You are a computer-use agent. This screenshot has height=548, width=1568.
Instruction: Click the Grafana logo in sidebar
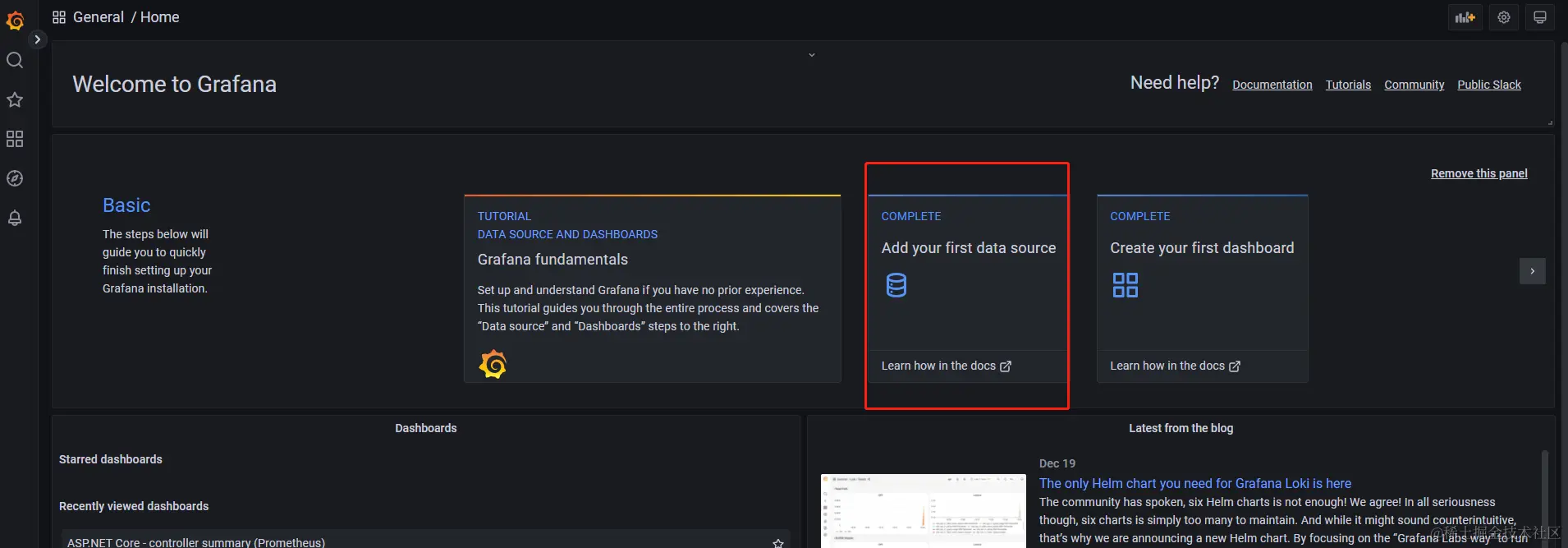click(x=15, y=20)
